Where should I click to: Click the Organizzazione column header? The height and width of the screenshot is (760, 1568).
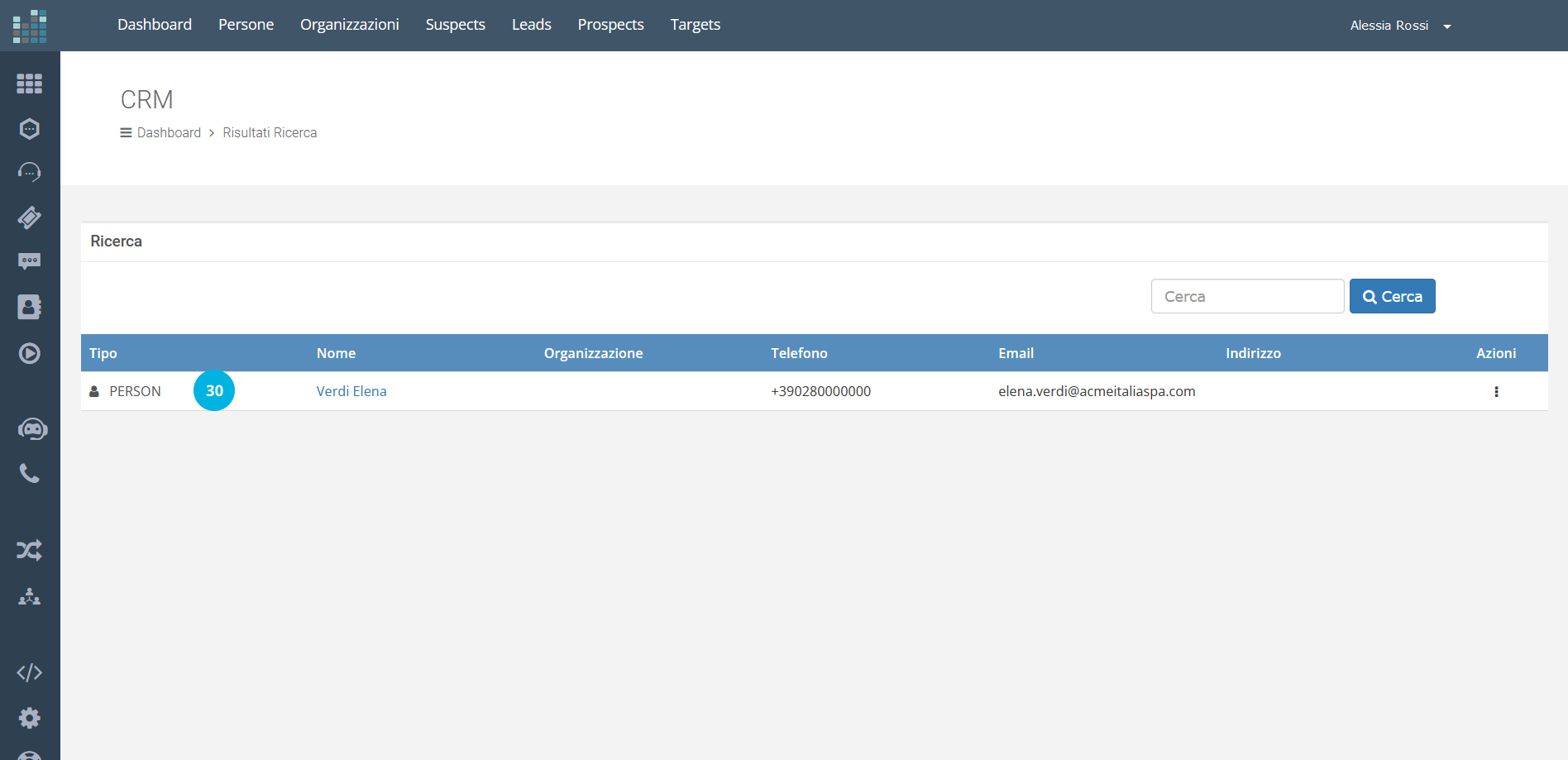click(594, 353)
